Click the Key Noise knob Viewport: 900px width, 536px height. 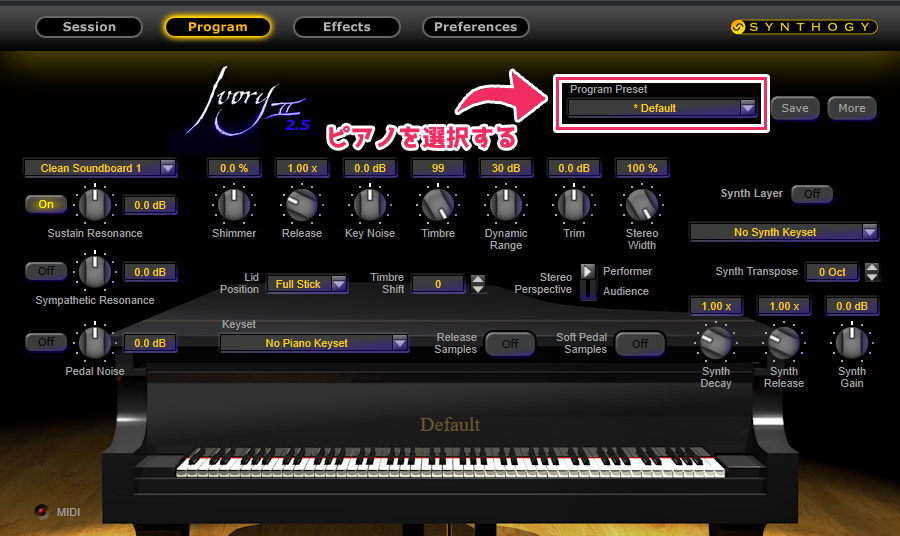pyautogui.click(x=370, y=204)
